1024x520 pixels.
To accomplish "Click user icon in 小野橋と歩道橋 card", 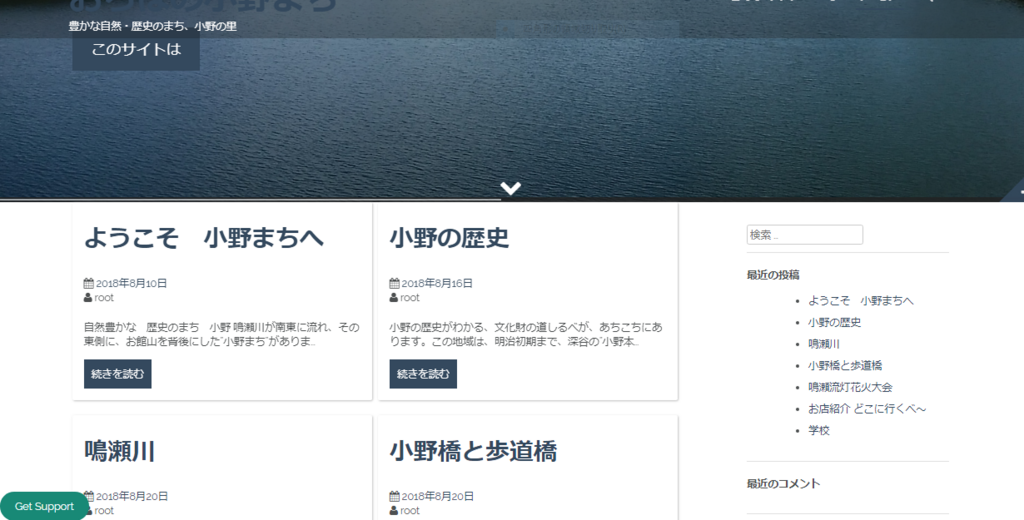I will click(x=394, y=511).
